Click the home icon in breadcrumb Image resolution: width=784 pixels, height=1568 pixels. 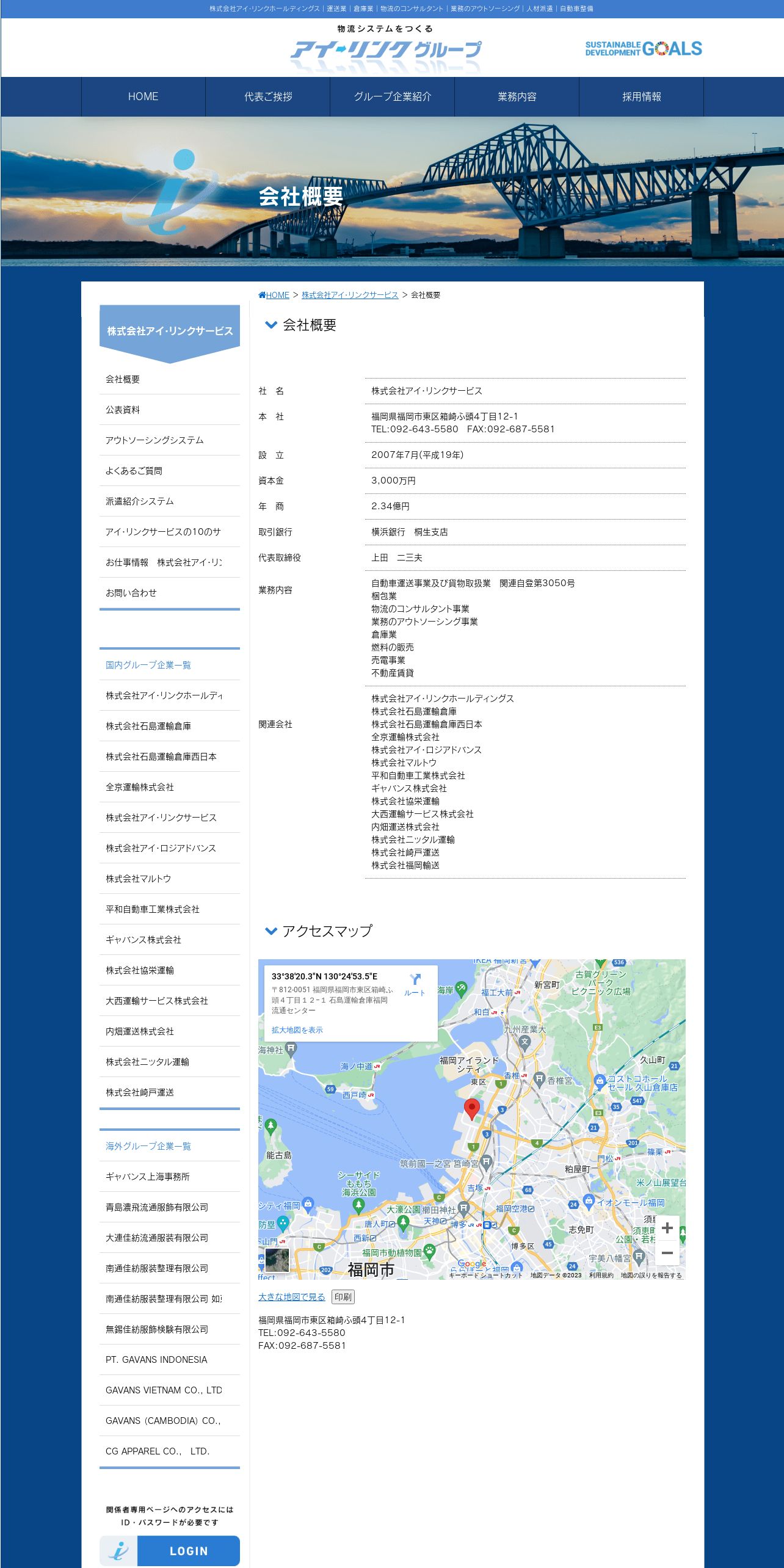click(x=262, y=295)
